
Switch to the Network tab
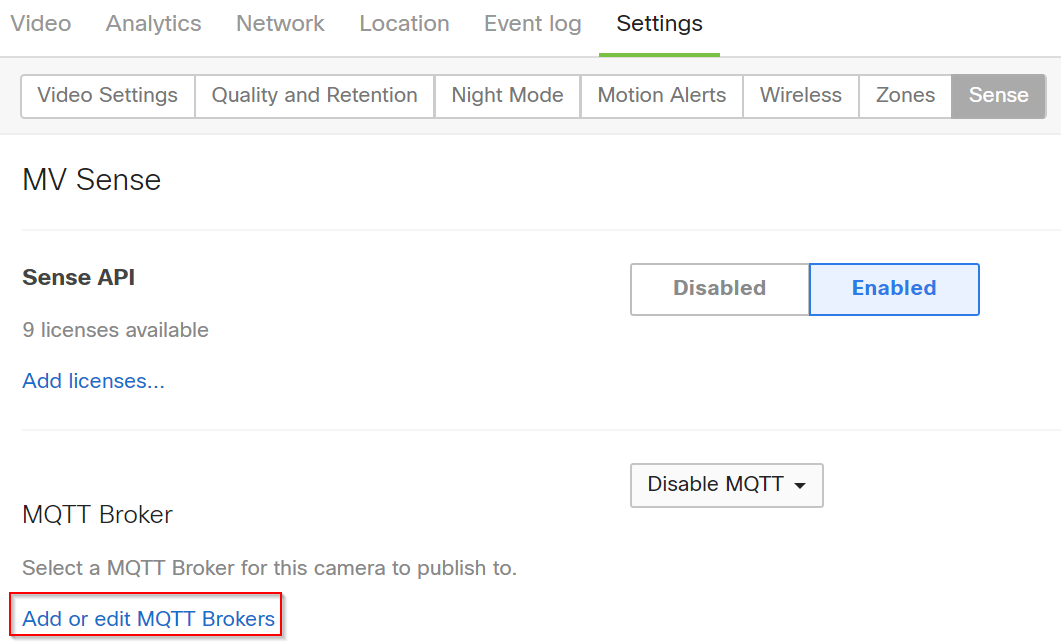tap(279, 23)
